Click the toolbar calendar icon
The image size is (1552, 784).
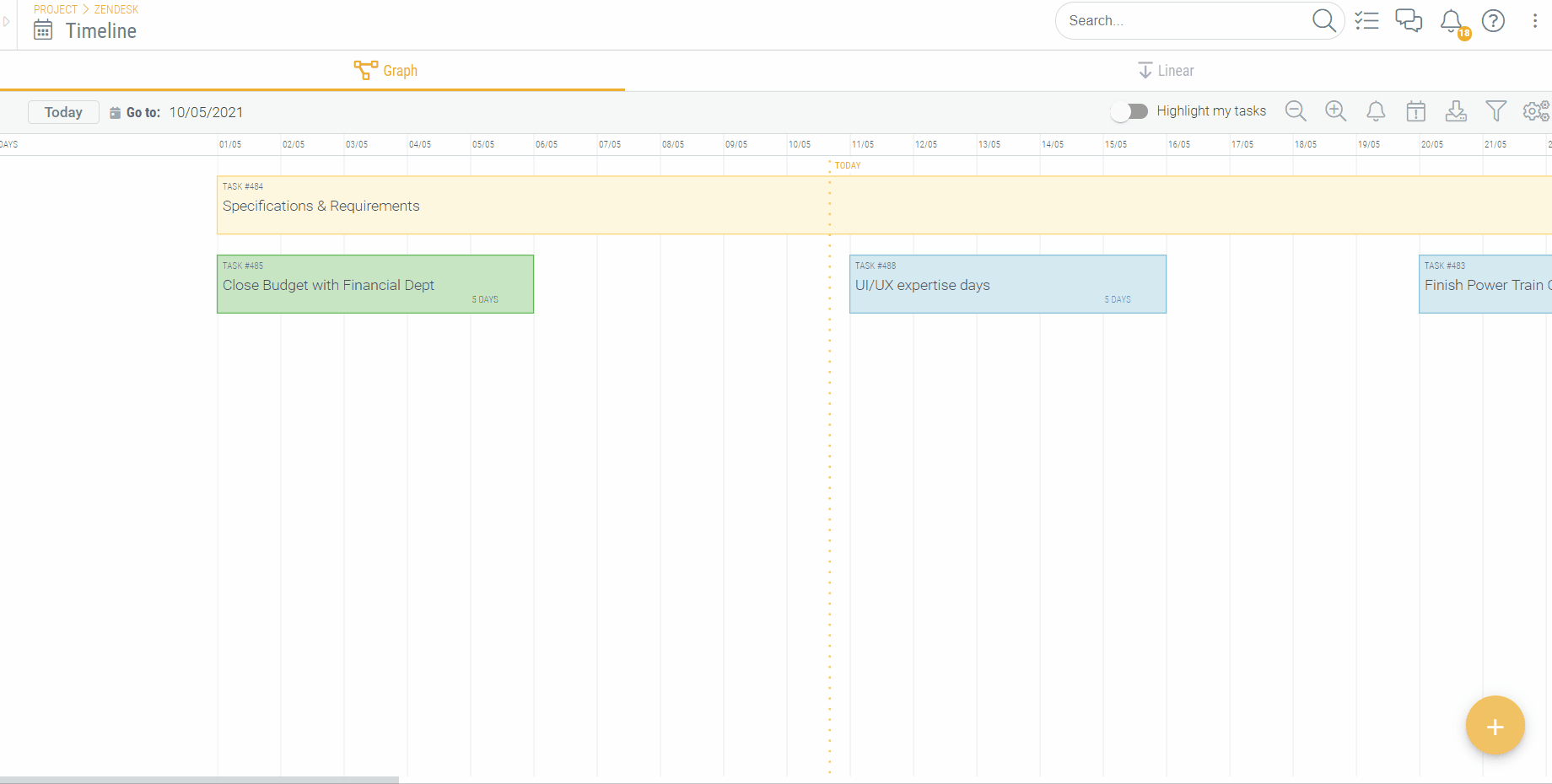pos(1416,111)
